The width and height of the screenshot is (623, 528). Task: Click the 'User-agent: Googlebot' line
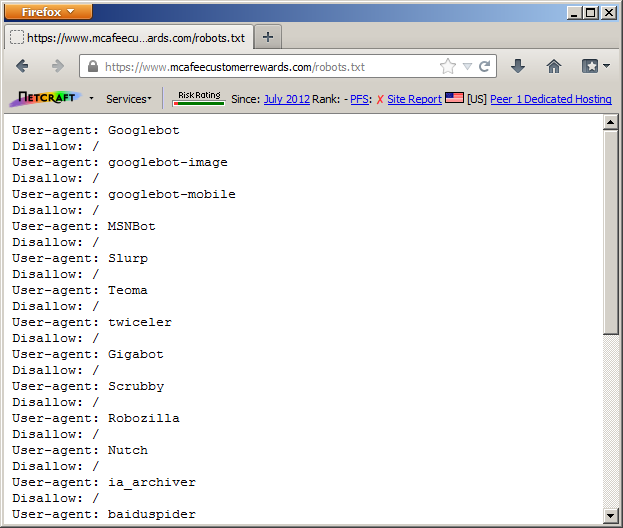(x=96, y=130)
